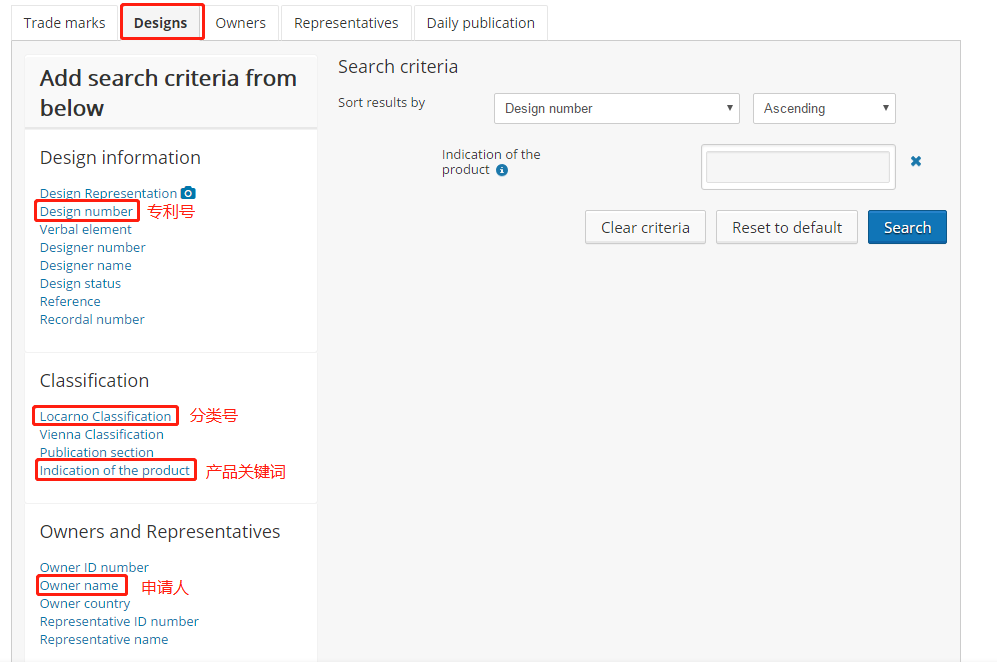The image size is (997, 662).
Task: Open the Design number sort dropdown
Action: pyautogui.click(x=616, y=109)
